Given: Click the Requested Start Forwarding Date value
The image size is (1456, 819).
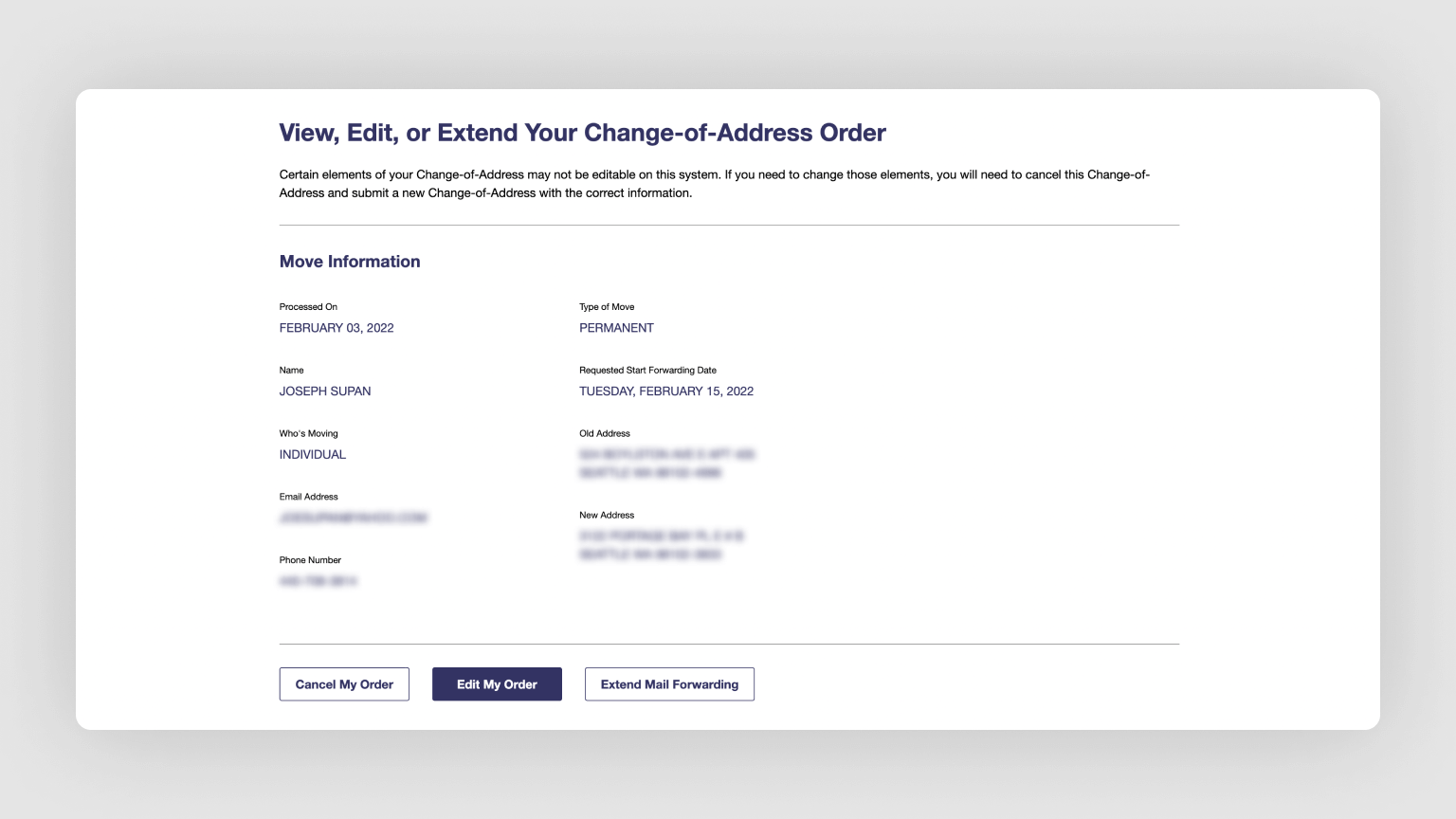Looking at the screenshot, I should click(x=666, y=391).
